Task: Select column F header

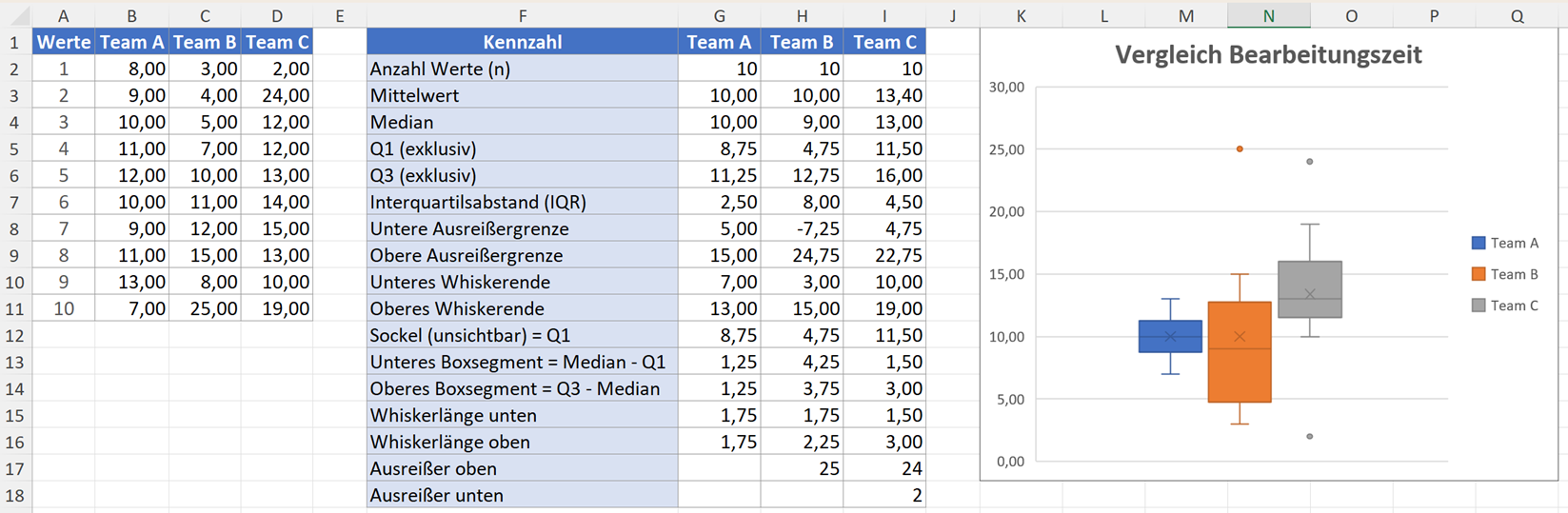Action: coord(522,15)
